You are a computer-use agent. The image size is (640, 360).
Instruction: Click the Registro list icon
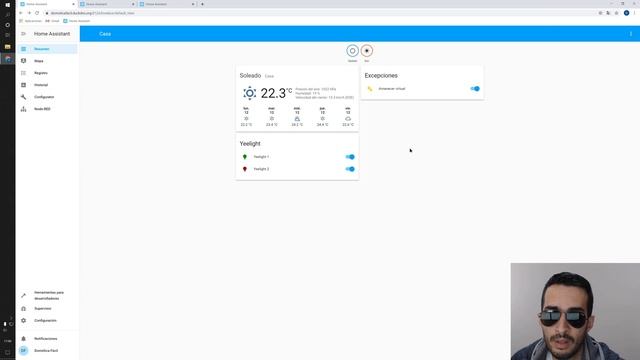pyautogui.click(x=23, y=73)
